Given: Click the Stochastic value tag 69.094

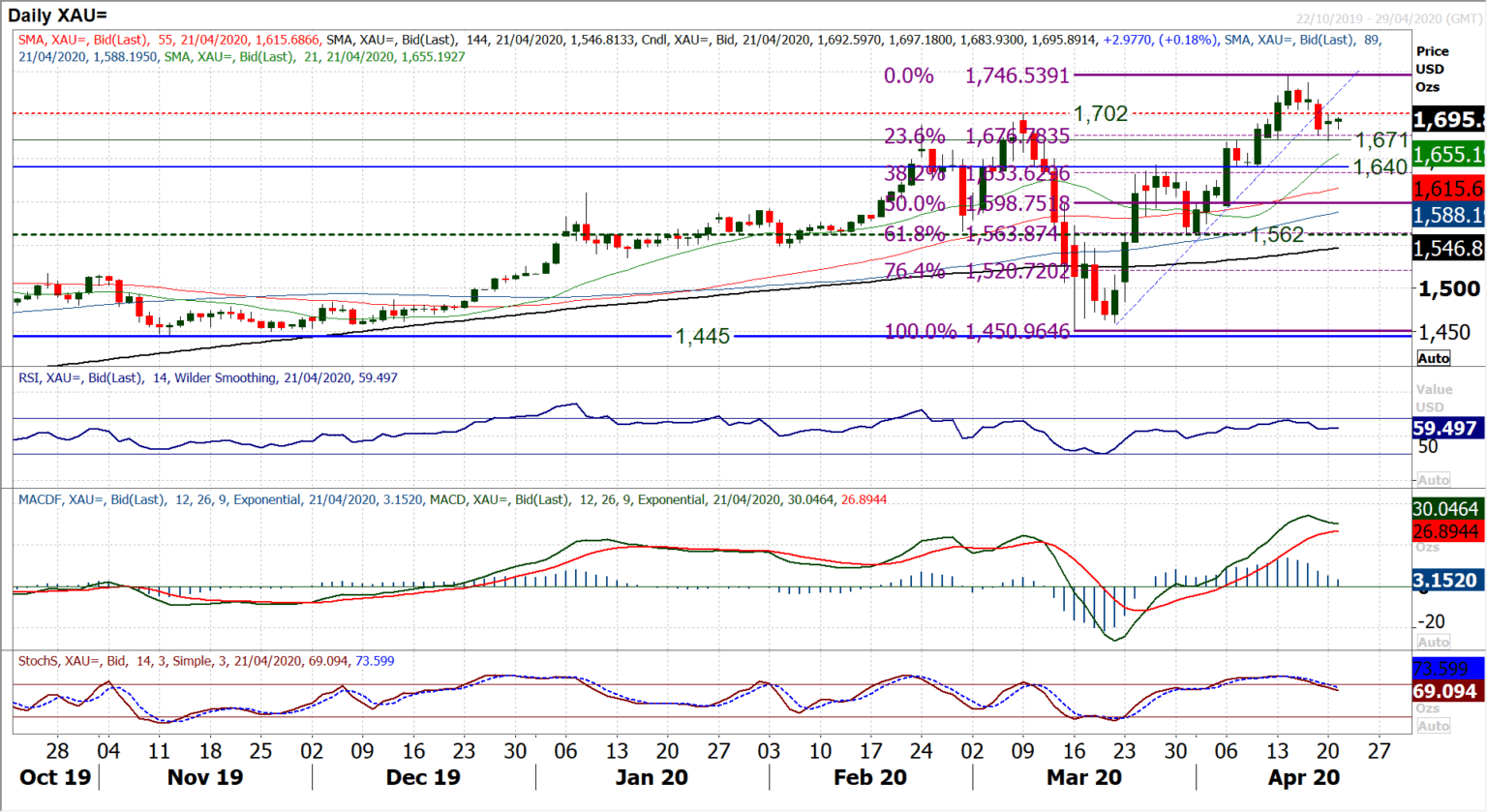Looking at the screenshot, I should pos(1447,691).
